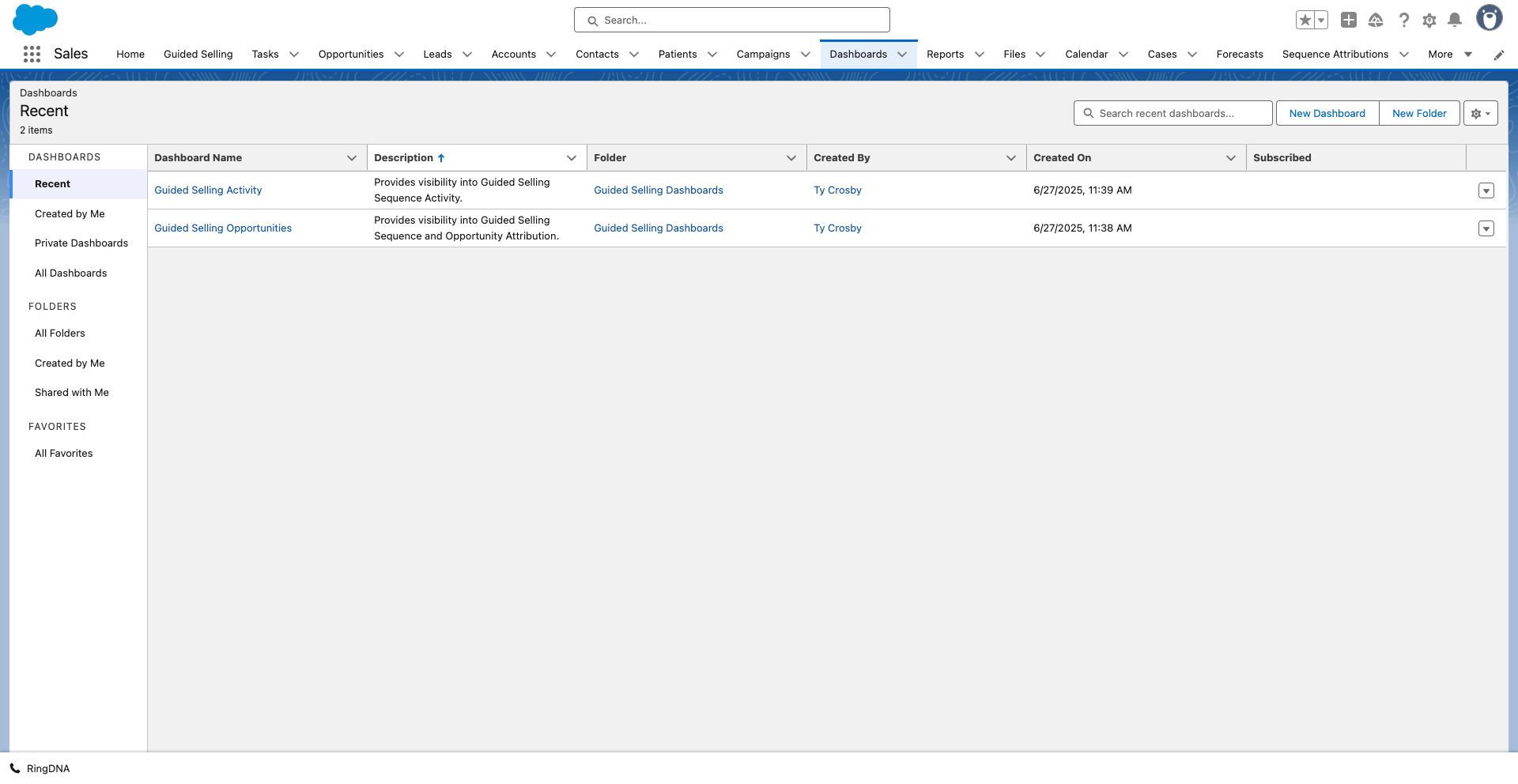Open Global Actions plus icon

1349,21
